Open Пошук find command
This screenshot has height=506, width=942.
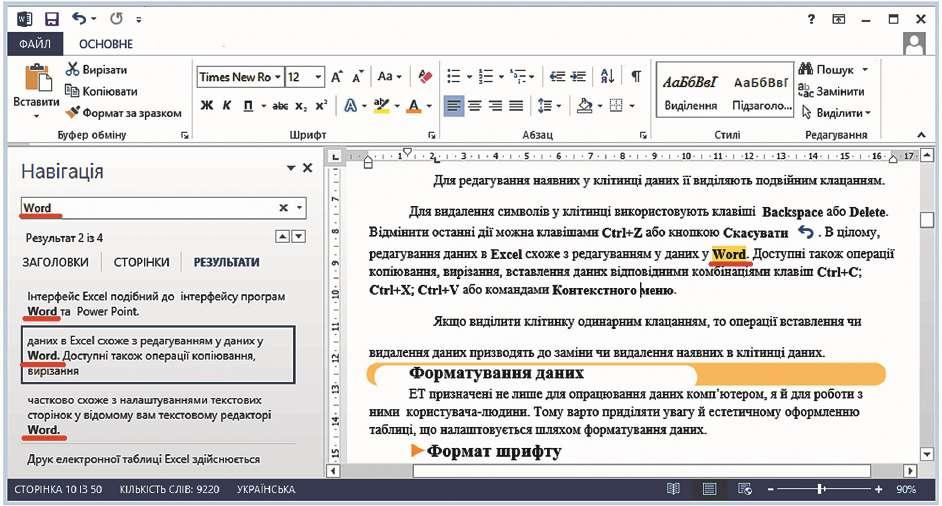coord(827,70)
